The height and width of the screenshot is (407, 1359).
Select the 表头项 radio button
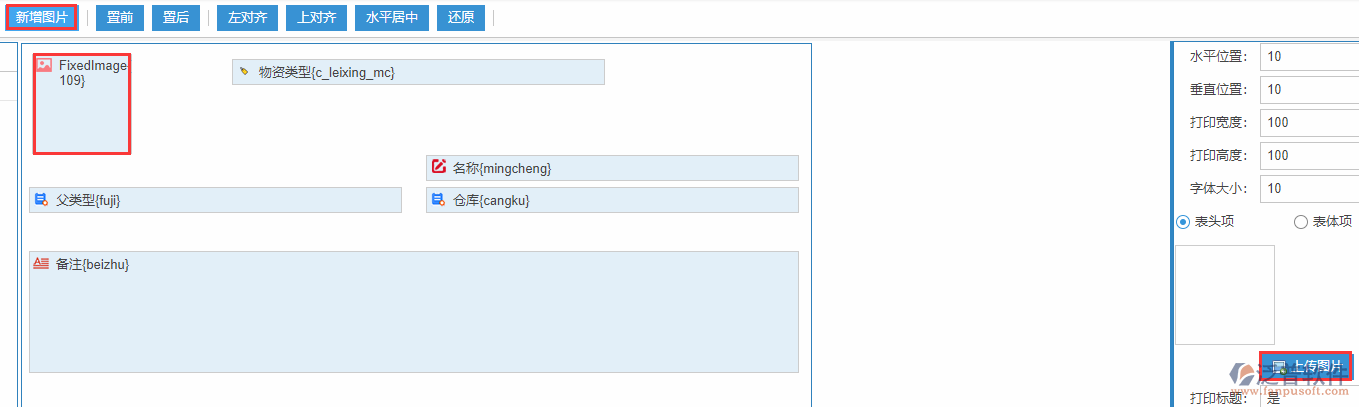1183,222
